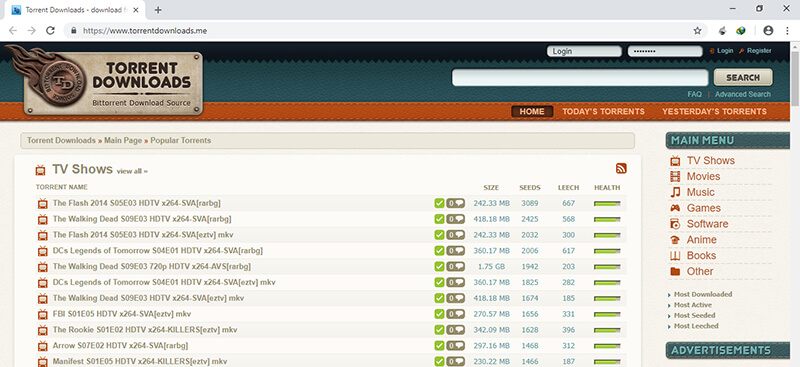Open Most Active link
800x367 pixels.
[693, 305]
